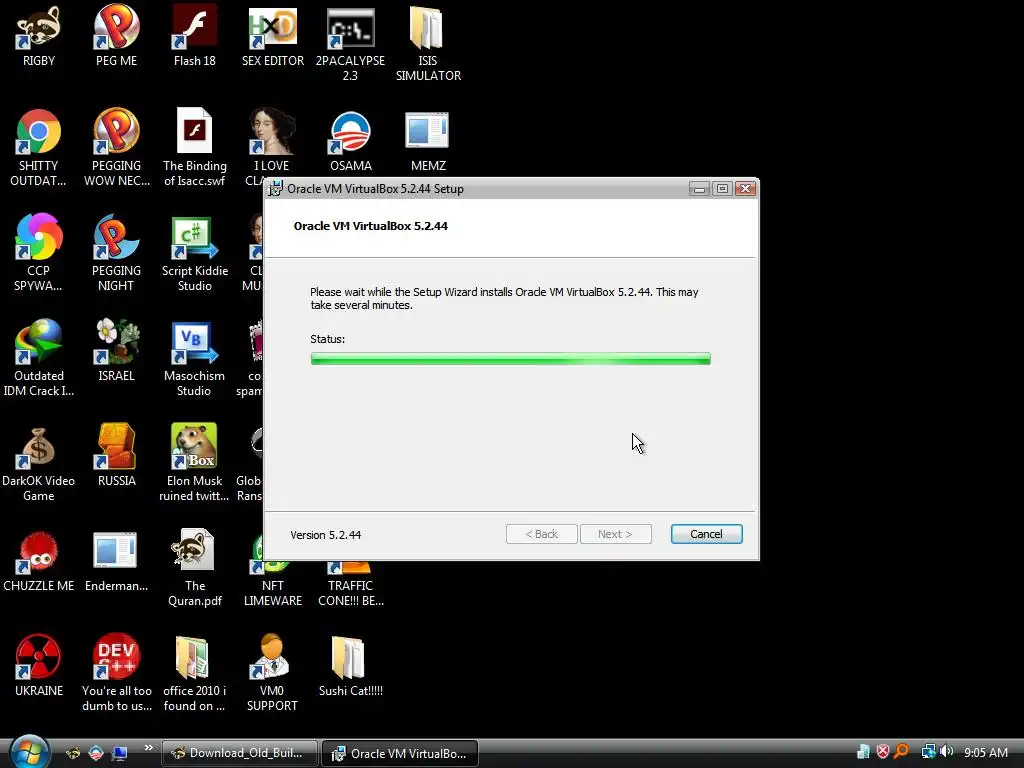The image size is (1024, 768).
Task: Launch the Dev-C++ You're all too dumb shortcut
Action: coord(116,673)
